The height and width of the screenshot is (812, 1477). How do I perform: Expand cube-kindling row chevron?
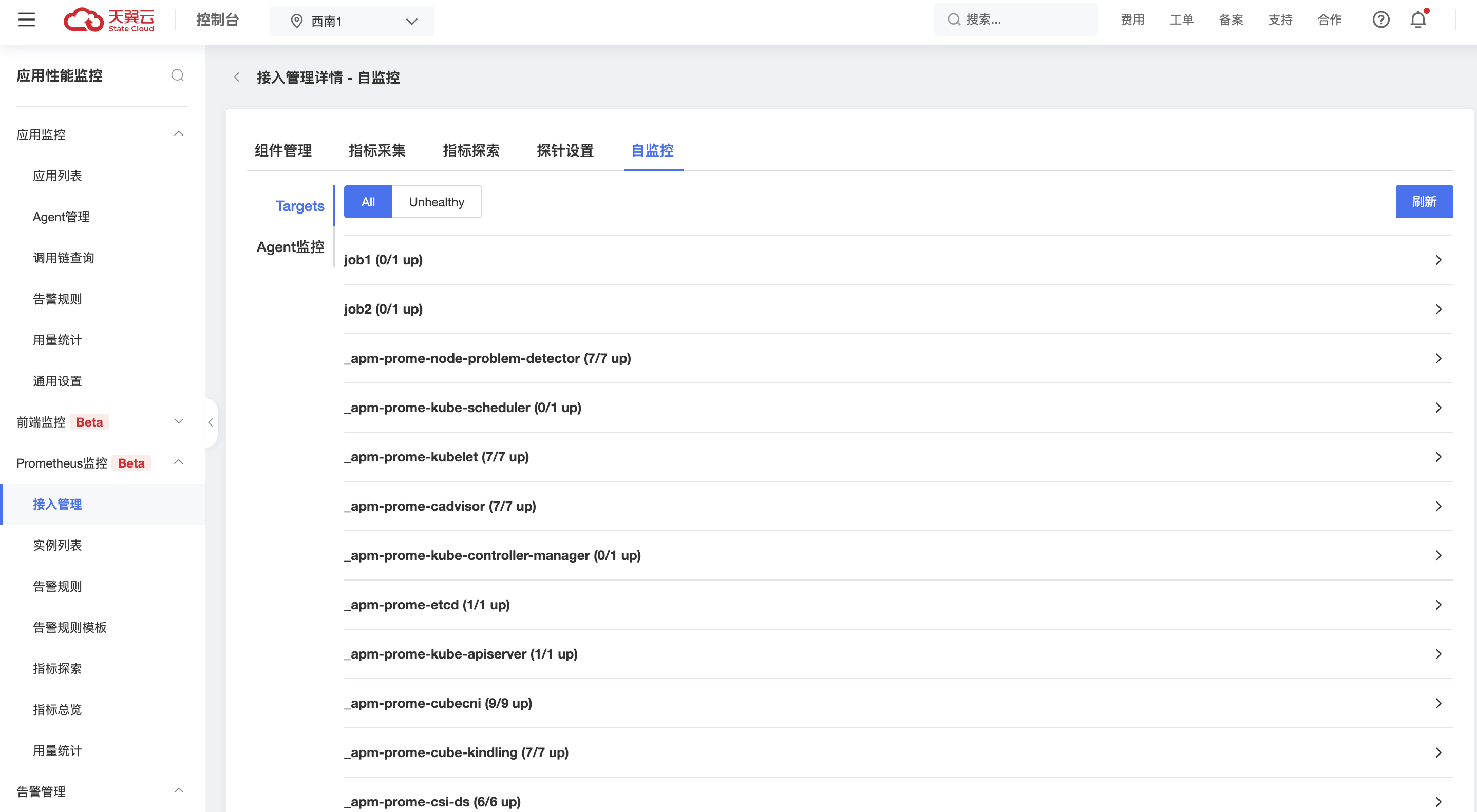point(1438,752)
